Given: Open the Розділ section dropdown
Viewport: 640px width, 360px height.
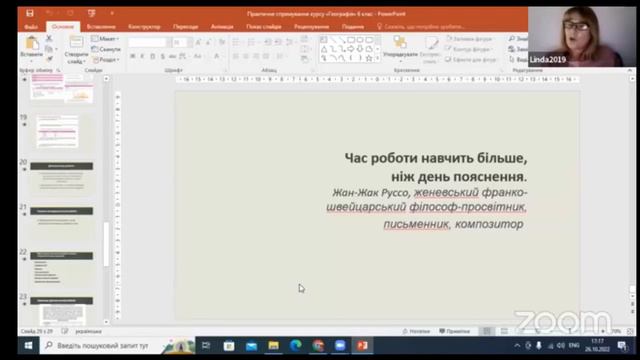Looking at the screenshot, I should coord(106,60).
